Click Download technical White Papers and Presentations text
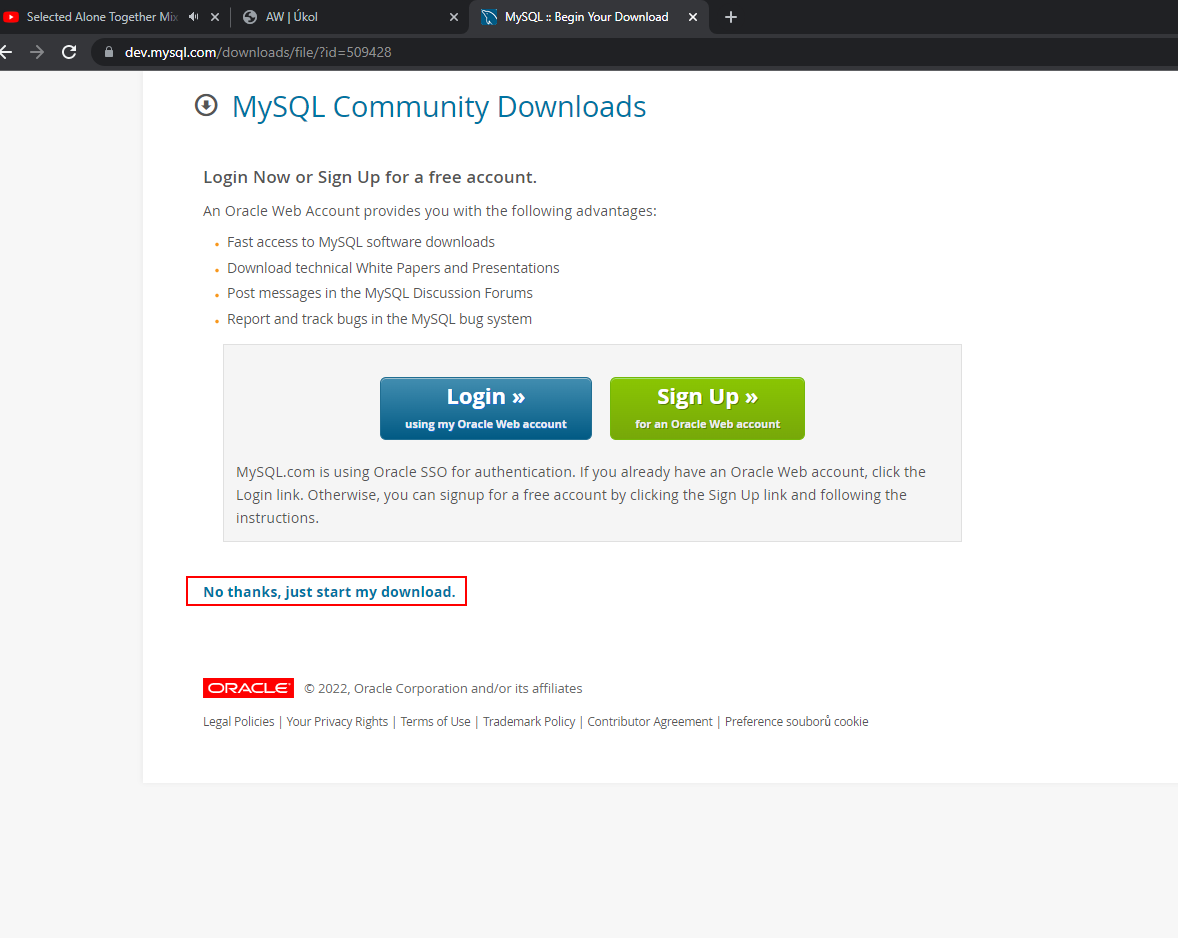Screen dimensions: 1178x938 click(393, 268)
